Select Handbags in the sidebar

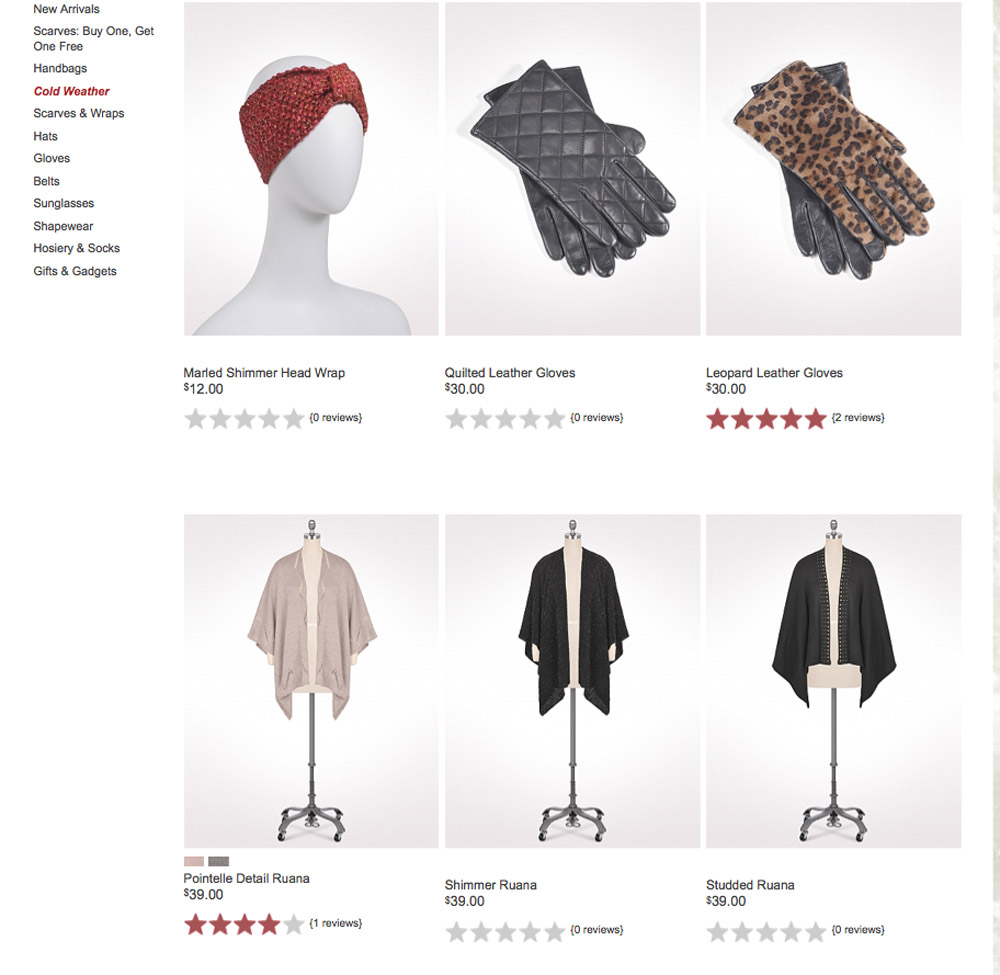click(60, 68)
